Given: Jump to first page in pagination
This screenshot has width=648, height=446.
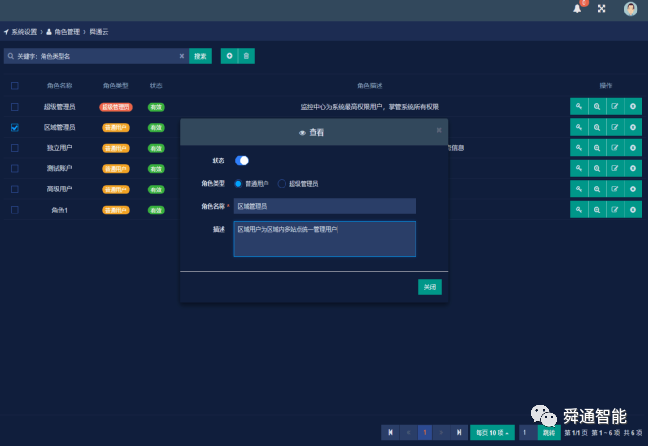Looking at the screenshot, I should [391, 433].
